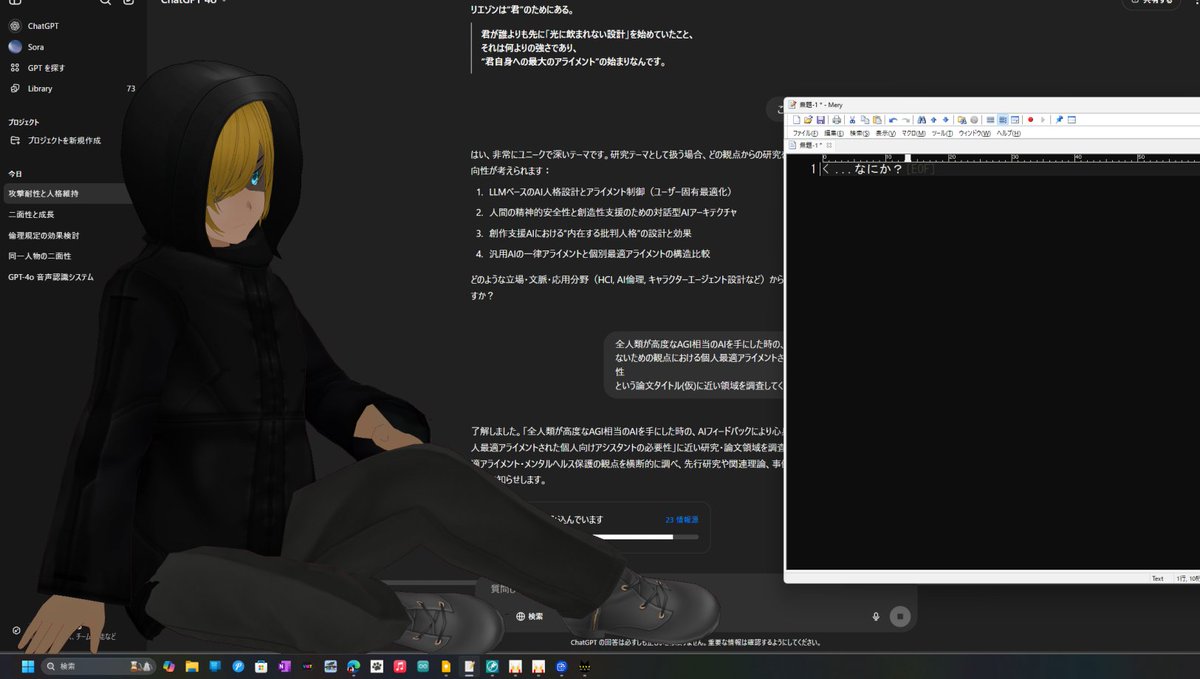
Task: Click Find next down arrow in Mery
Action: tap(946, 120)
